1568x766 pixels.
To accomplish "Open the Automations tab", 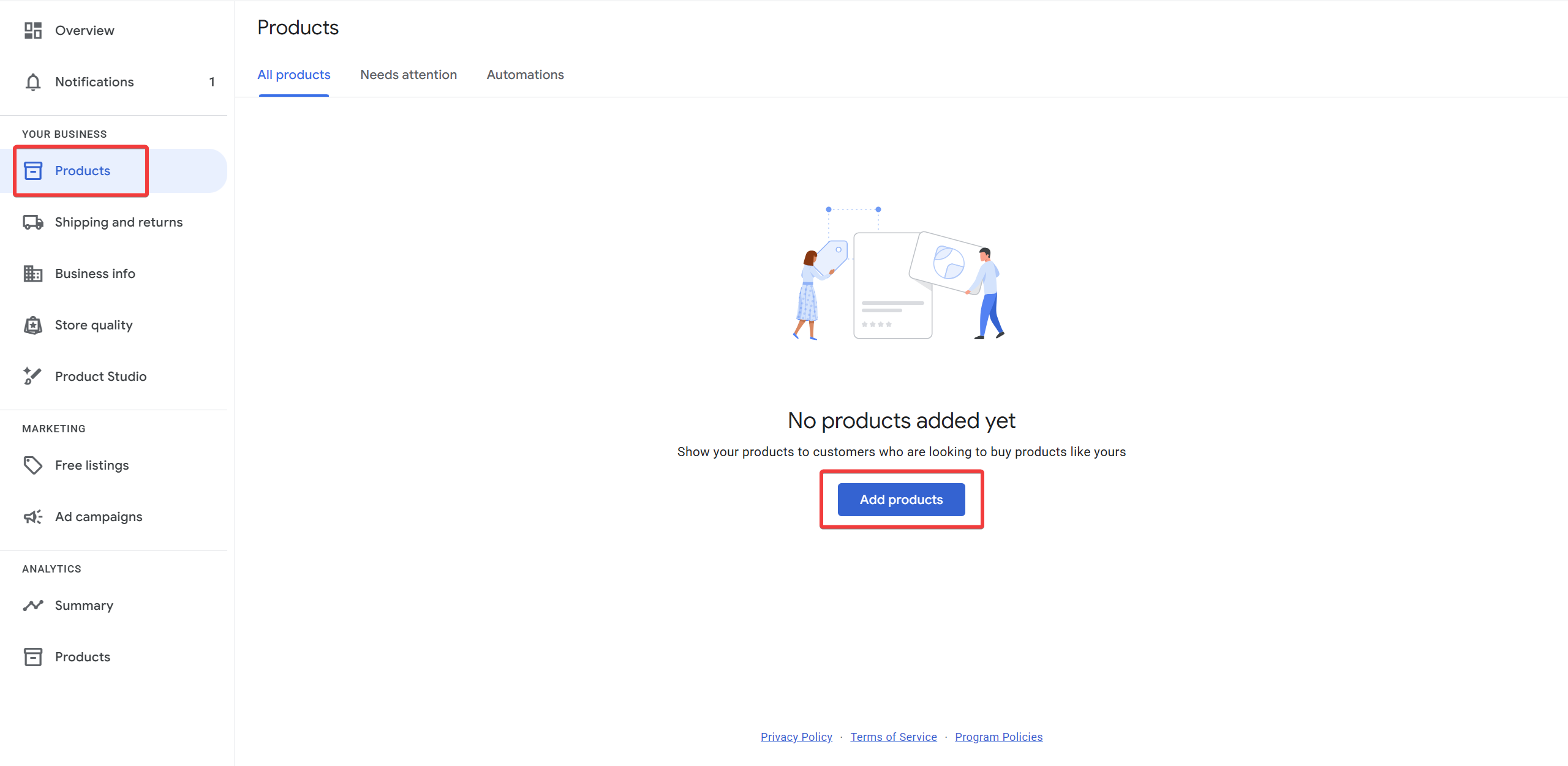I will (525, 75).
